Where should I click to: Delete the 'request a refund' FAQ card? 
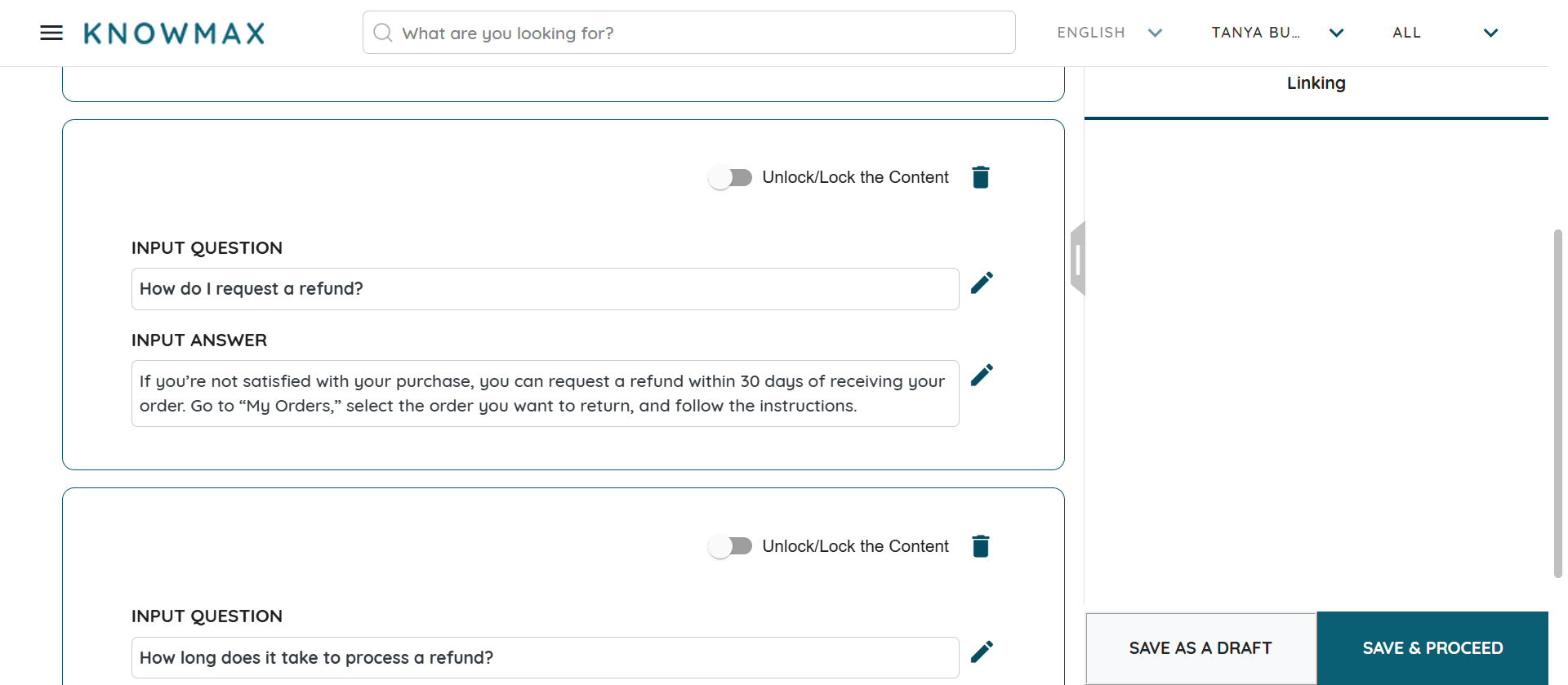[981, 177]
